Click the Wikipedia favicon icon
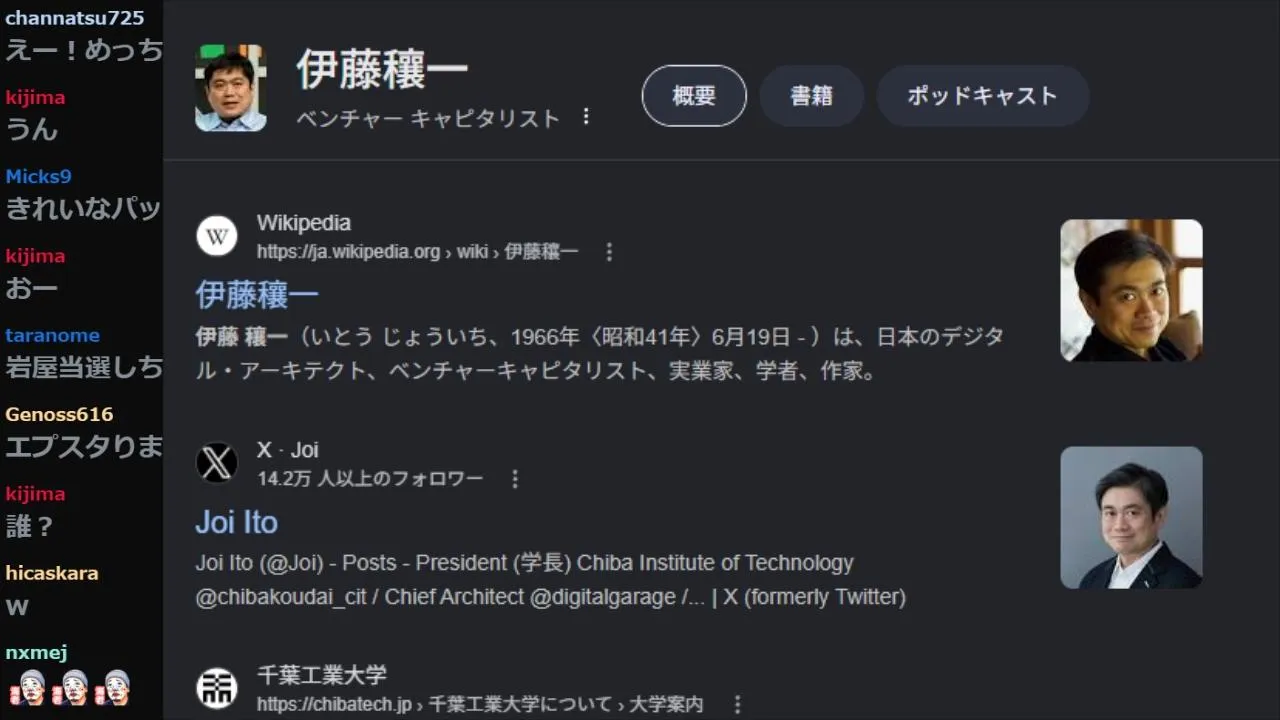This screenshot has height=720, width=1280. (x=217, y=237)
